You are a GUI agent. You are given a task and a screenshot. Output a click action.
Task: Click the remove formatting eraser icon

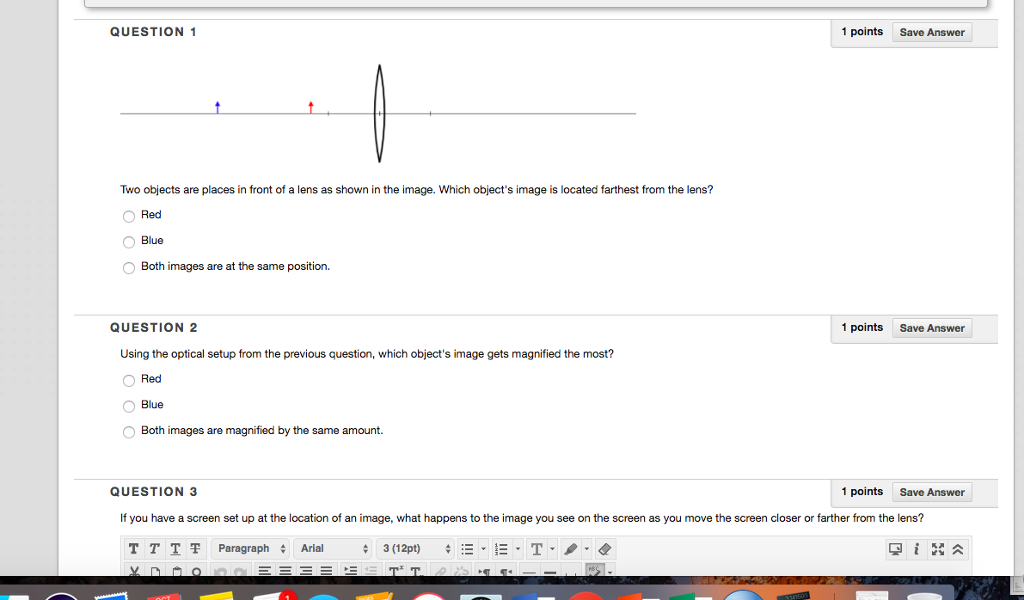[x=605, y=548]
